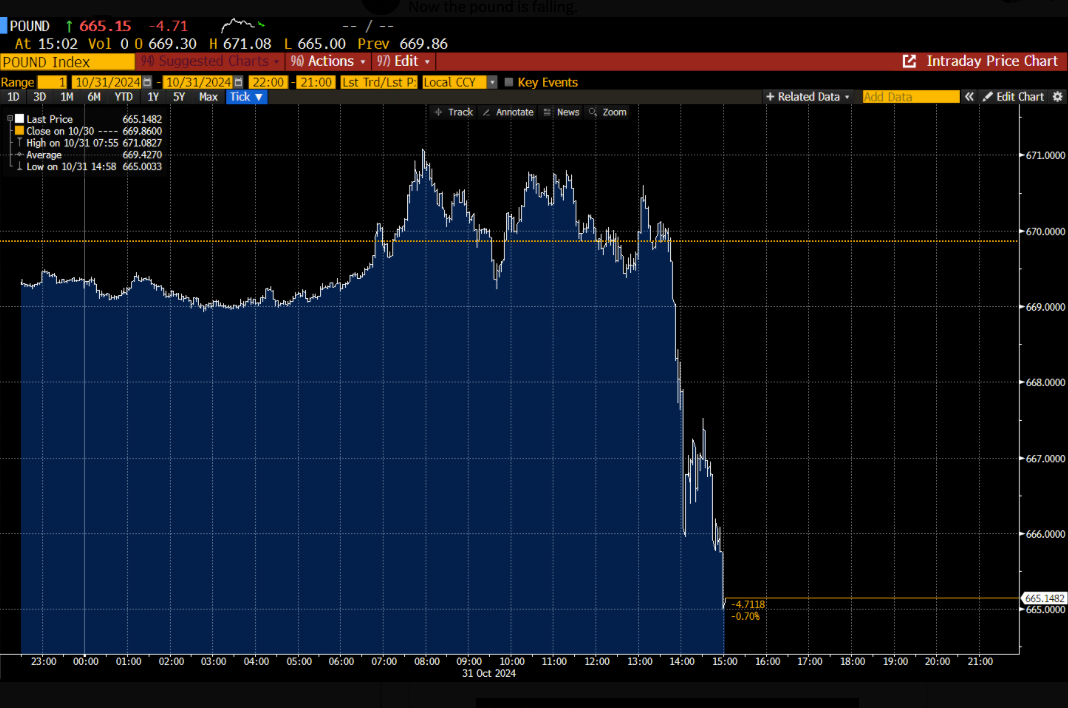
Task: Select the Zoom tool
Action: point(608,112)
